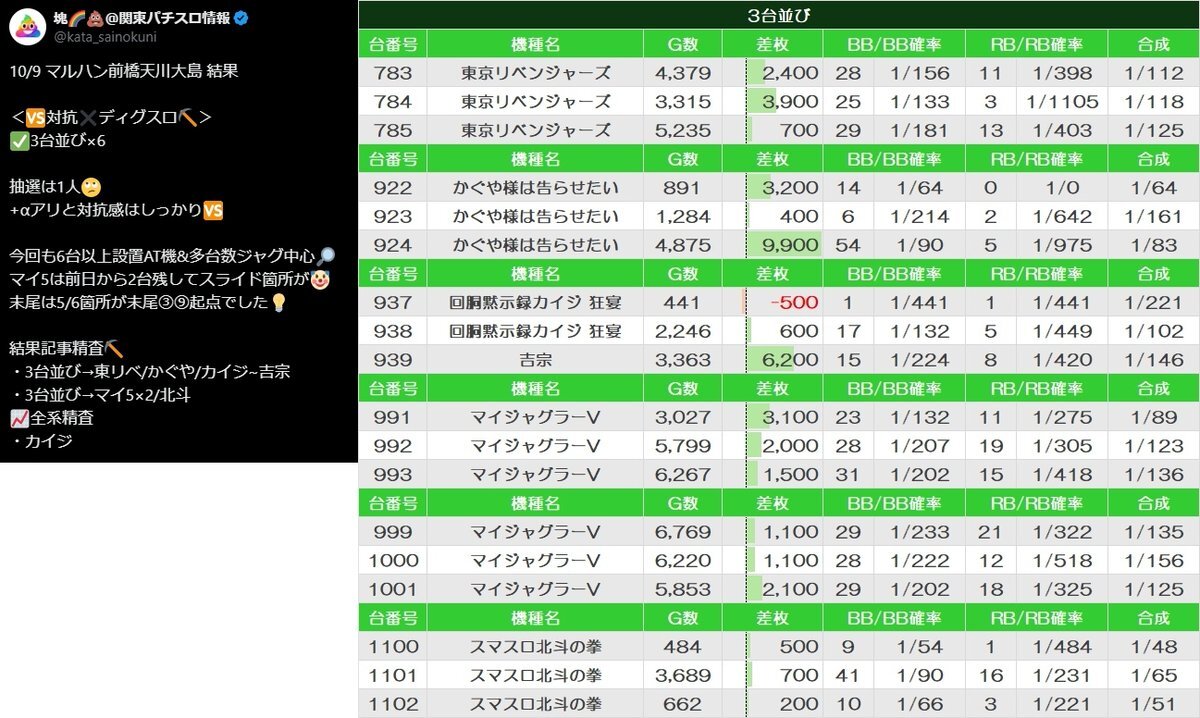Click 東京リベンジャーズ in row 784
Image resolution: width=1200 pixels, height=718 pixels.
(536, 101)
